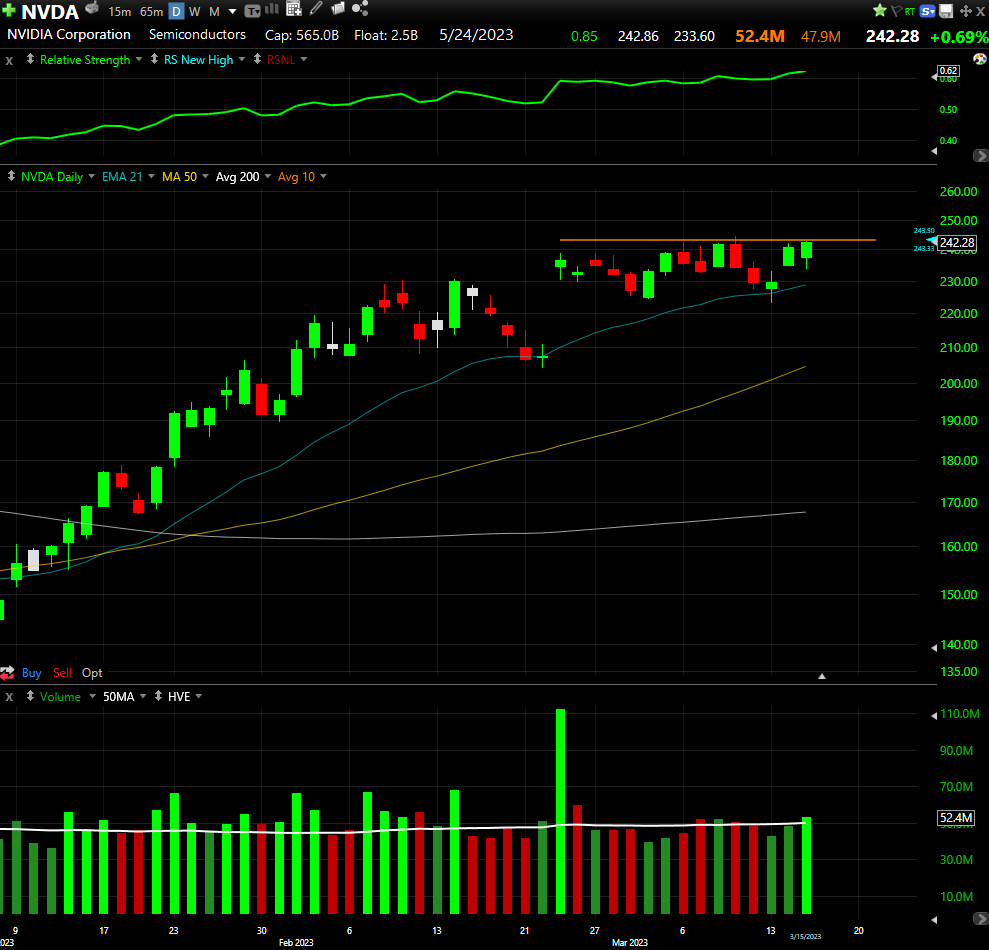Switch to 65m timeframe
Image resolution: width=989 pixels, height=950 pixels.
click(x=151, y=11)
